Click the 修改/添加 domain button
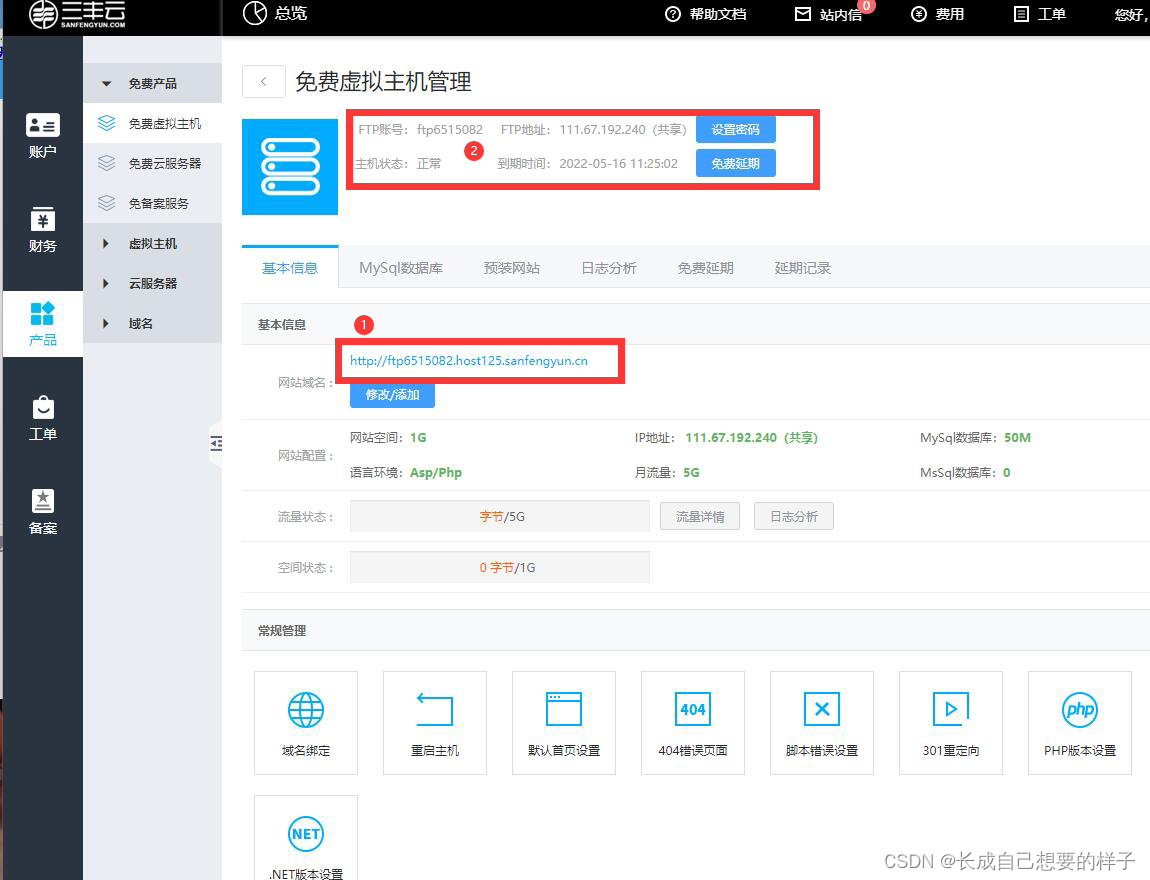 (392, 395)
